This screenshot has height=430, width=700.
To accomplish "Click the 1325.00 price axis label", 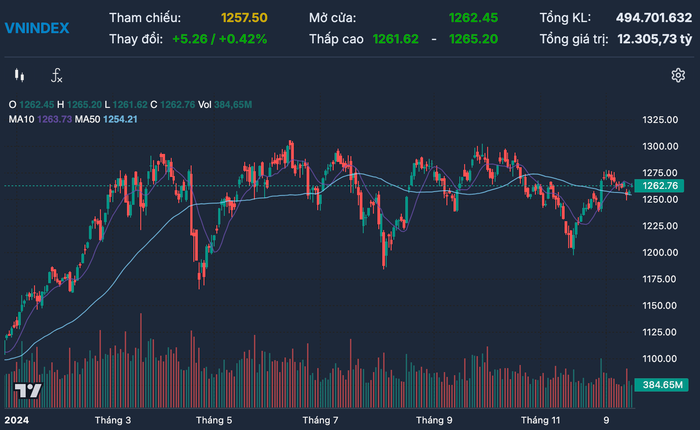I will click(x=660, y=120).
